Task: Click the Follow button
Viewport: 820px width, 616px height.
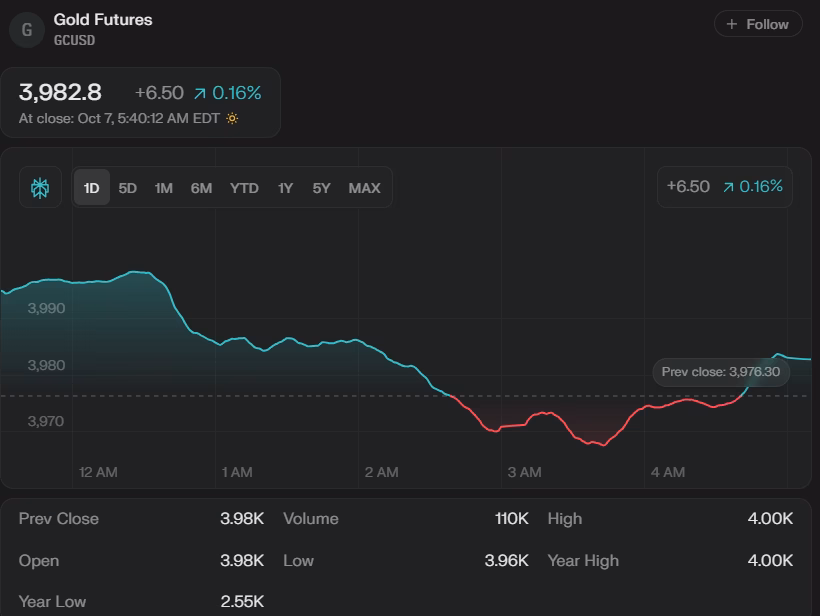Action: click(x=757, y=24)
